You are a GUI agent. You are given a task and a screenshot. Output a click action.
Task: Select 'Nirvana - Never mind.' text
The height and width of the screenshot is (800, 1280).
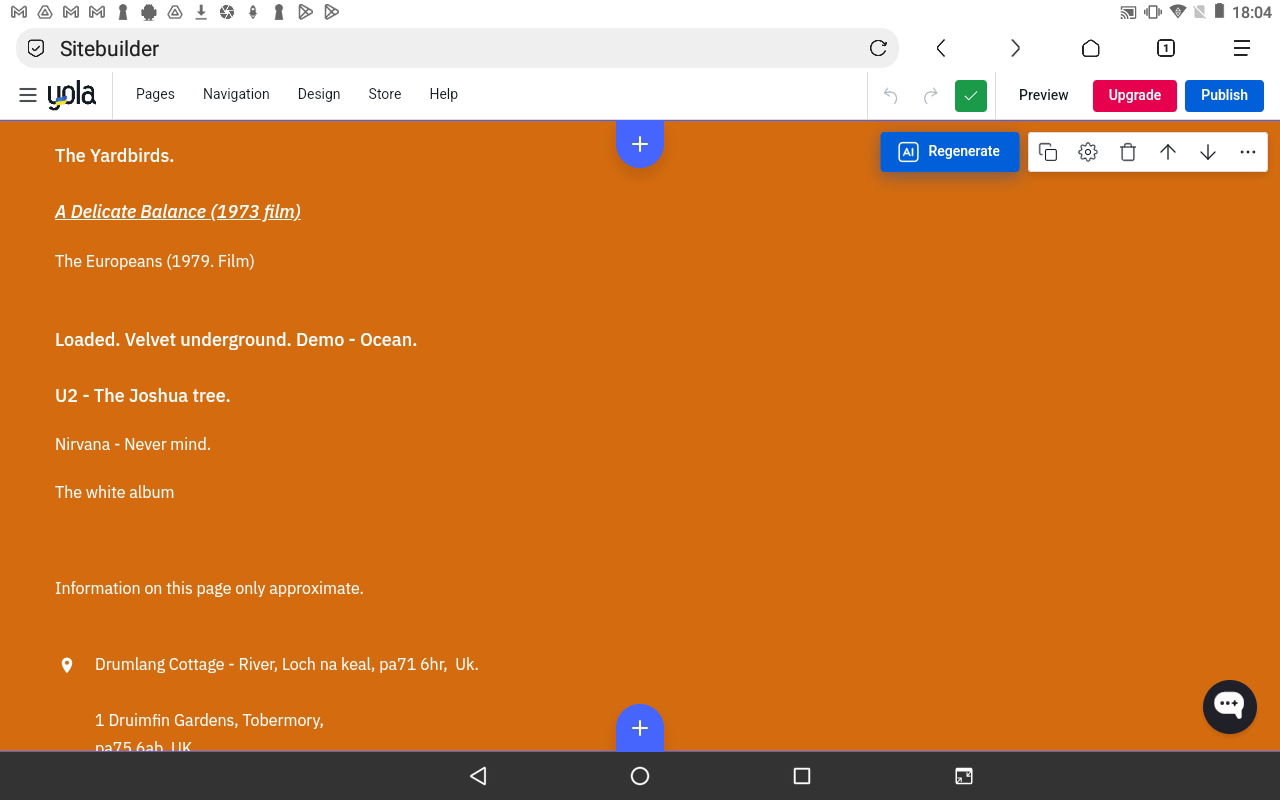pyautogui.click(x=133, y=444)
